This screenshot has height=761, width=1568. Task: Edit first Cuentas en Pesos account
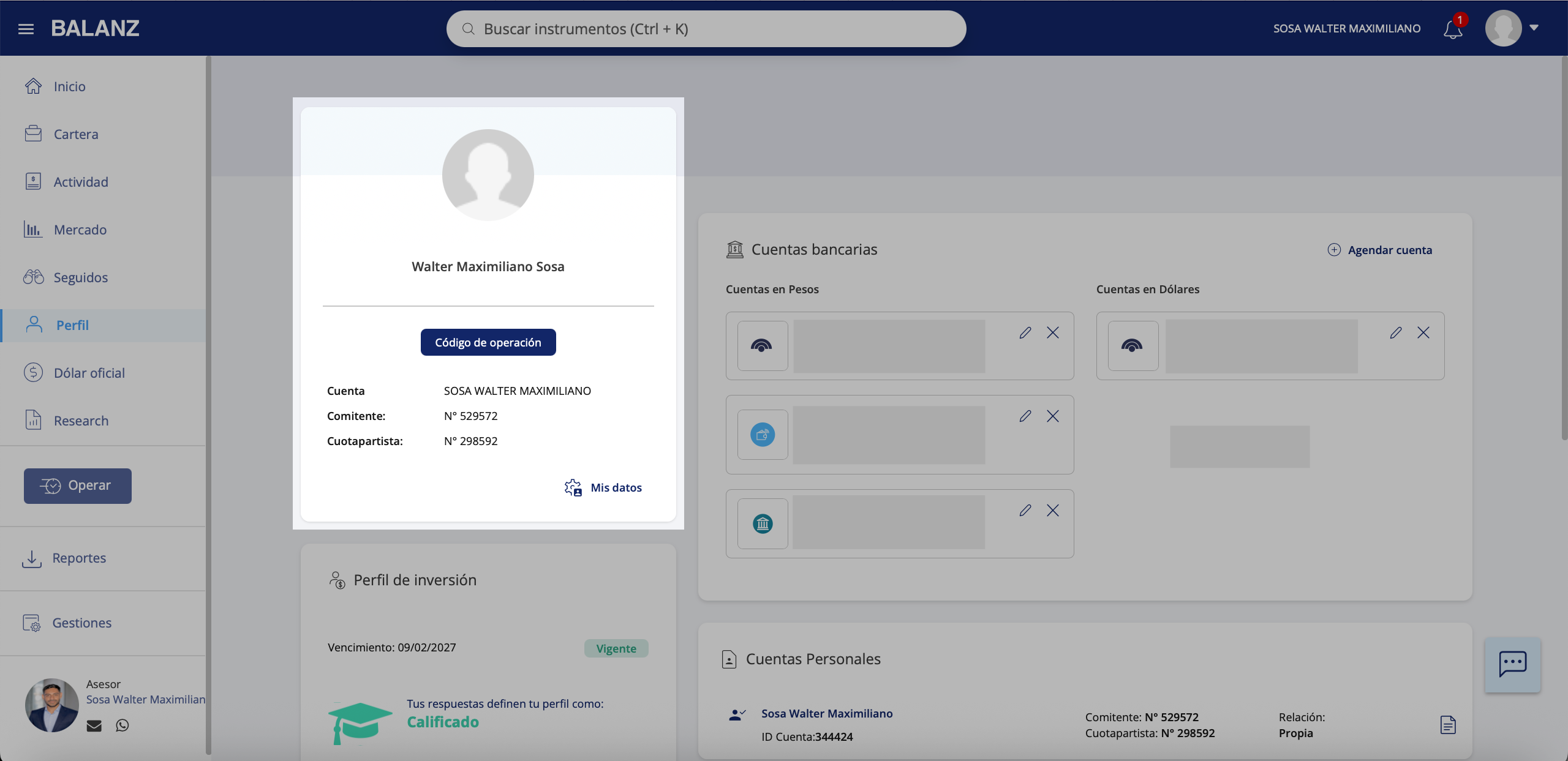[x=1025, y=332]
